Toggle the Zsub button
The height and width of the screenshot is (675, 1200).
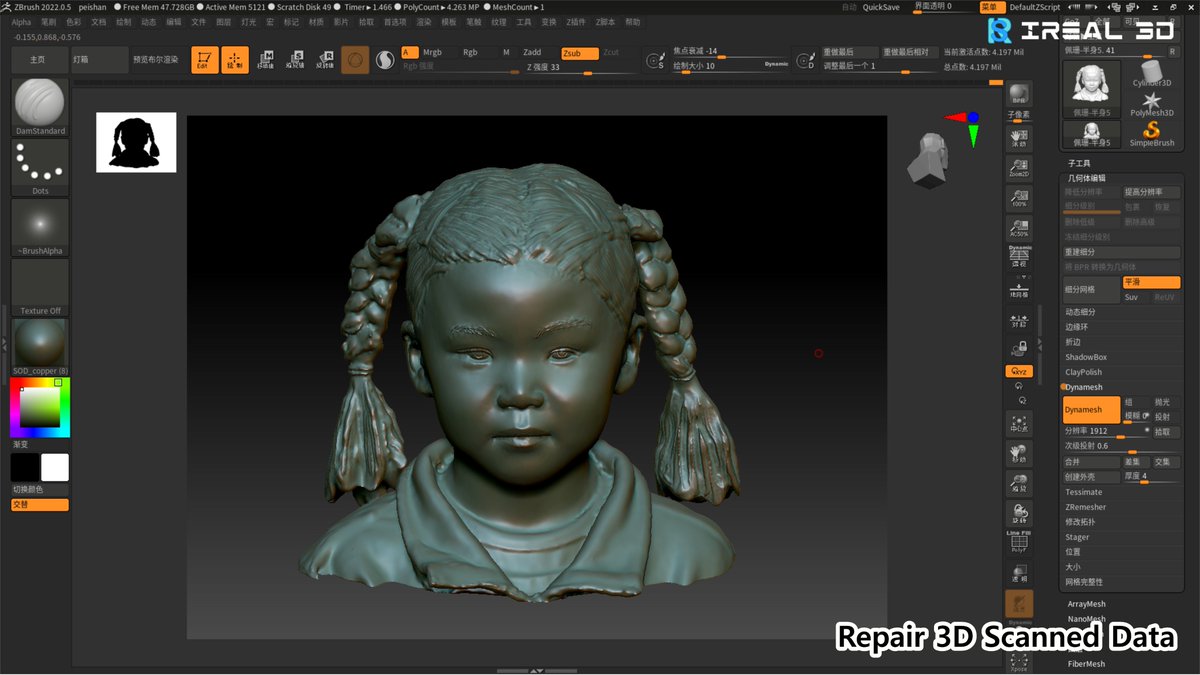click(580, 53)
